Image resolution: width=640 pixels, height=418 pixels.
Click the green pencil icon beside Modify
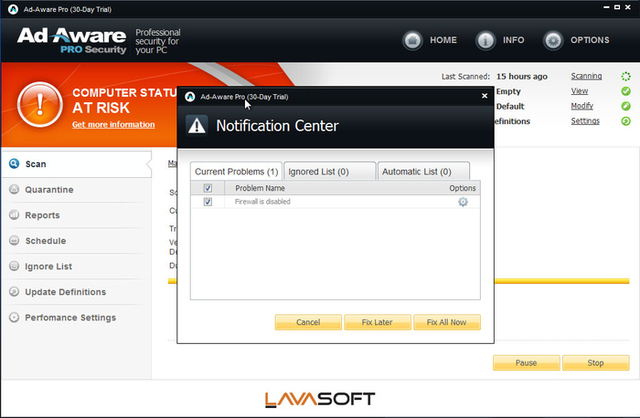pyautogui.click(x=626, y=106)
